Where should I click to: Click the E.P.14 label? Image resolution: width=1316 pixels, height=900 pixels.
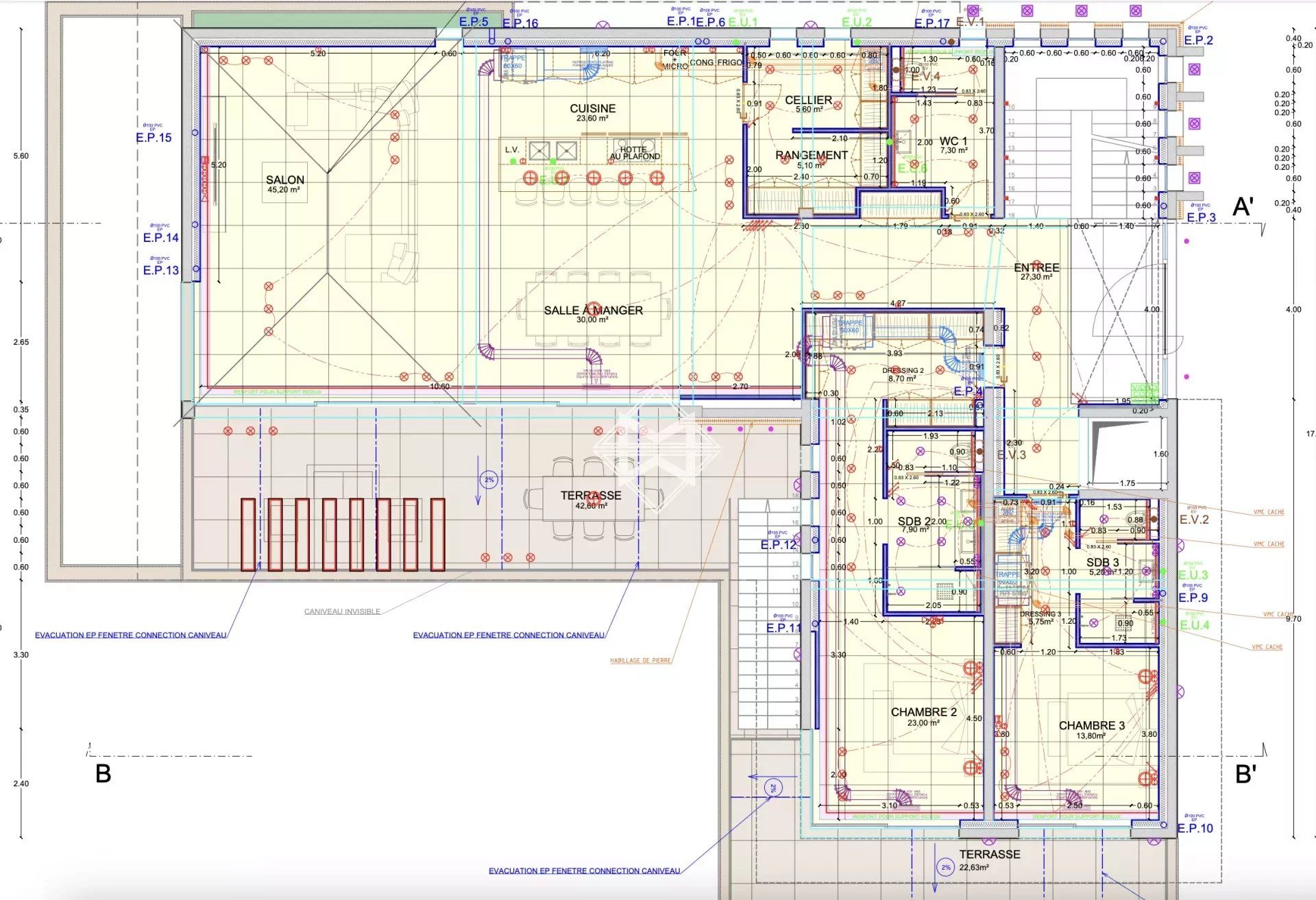click(160, 238)
